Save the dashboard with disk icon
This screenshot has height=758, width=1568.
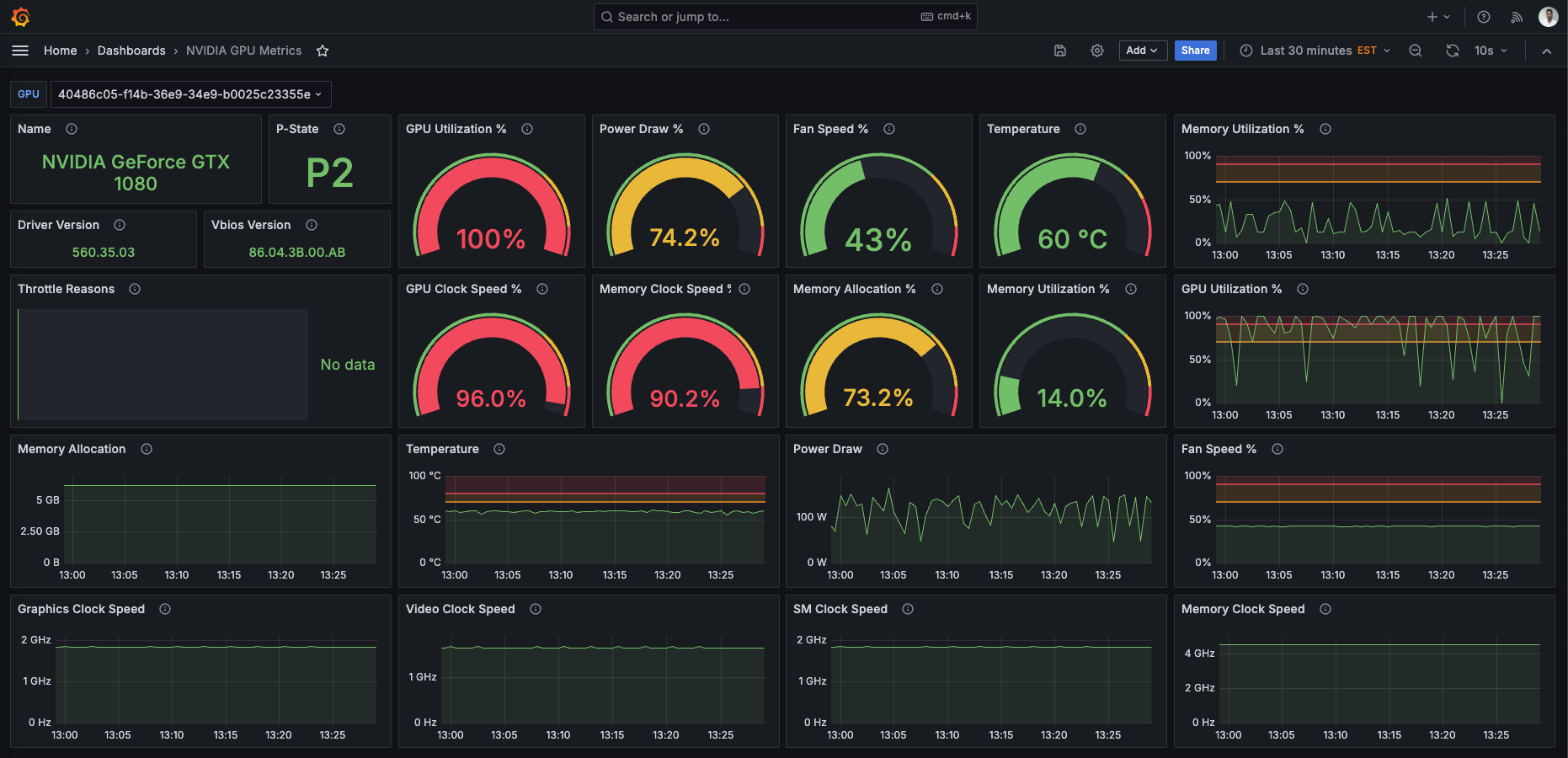coord(1060,51)
